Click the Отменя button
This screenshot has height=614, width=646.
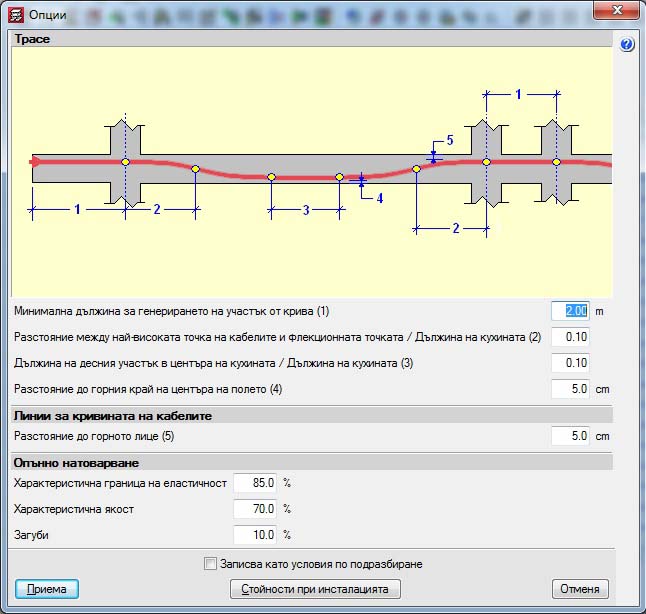(580, 589)
